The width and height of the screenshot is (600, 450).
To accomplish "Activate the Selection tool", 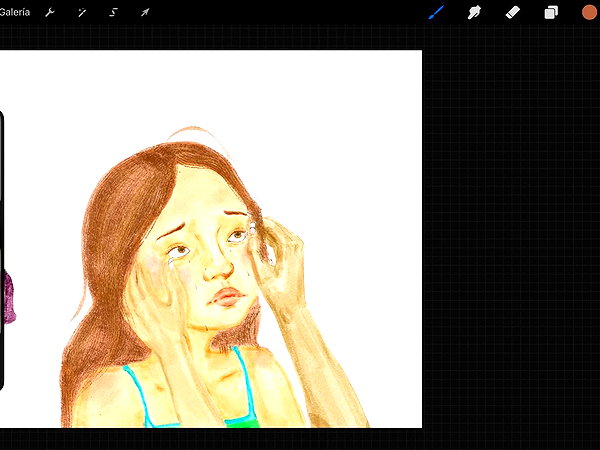I will [114, 13].
